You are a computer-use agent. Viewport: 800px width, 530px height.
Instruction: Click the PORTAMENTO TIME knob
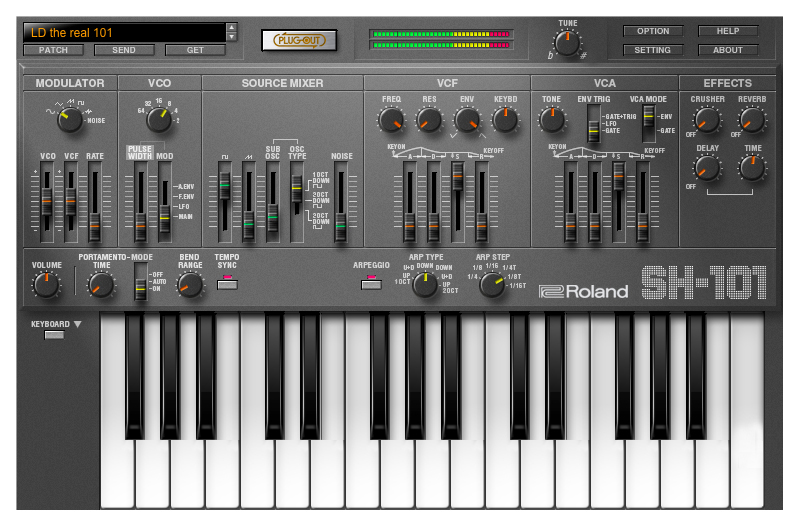coord(101,285)
